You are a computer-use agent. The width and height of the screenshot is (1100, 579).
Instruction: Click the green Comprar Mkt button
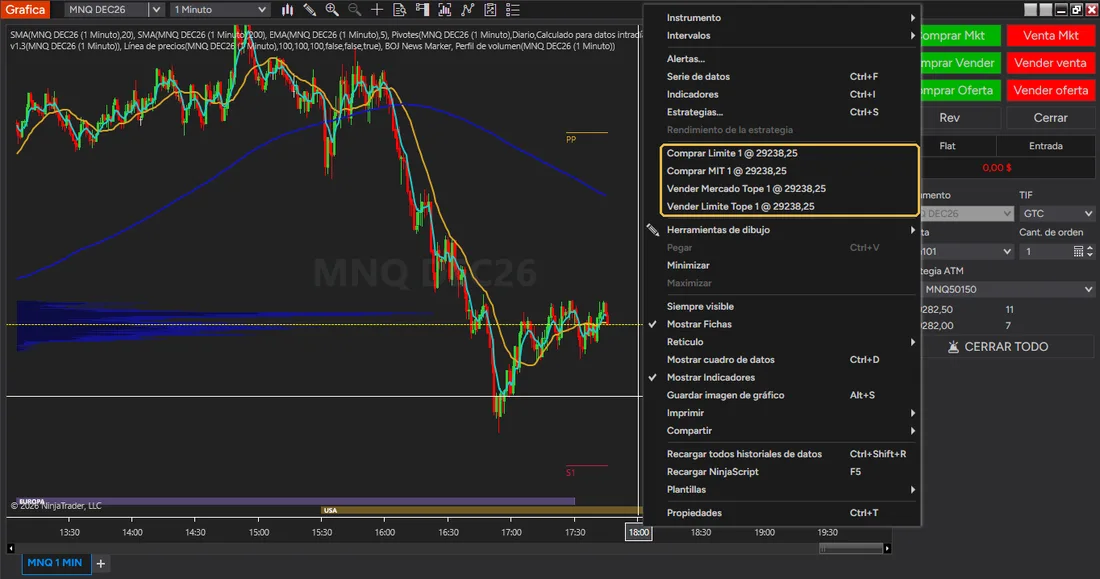point(960,35)
